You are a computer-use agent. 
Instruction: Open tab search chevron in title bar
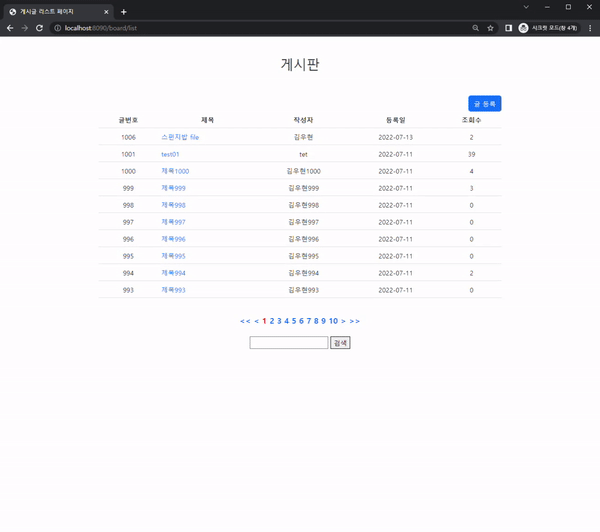click(x=526, y=7)
